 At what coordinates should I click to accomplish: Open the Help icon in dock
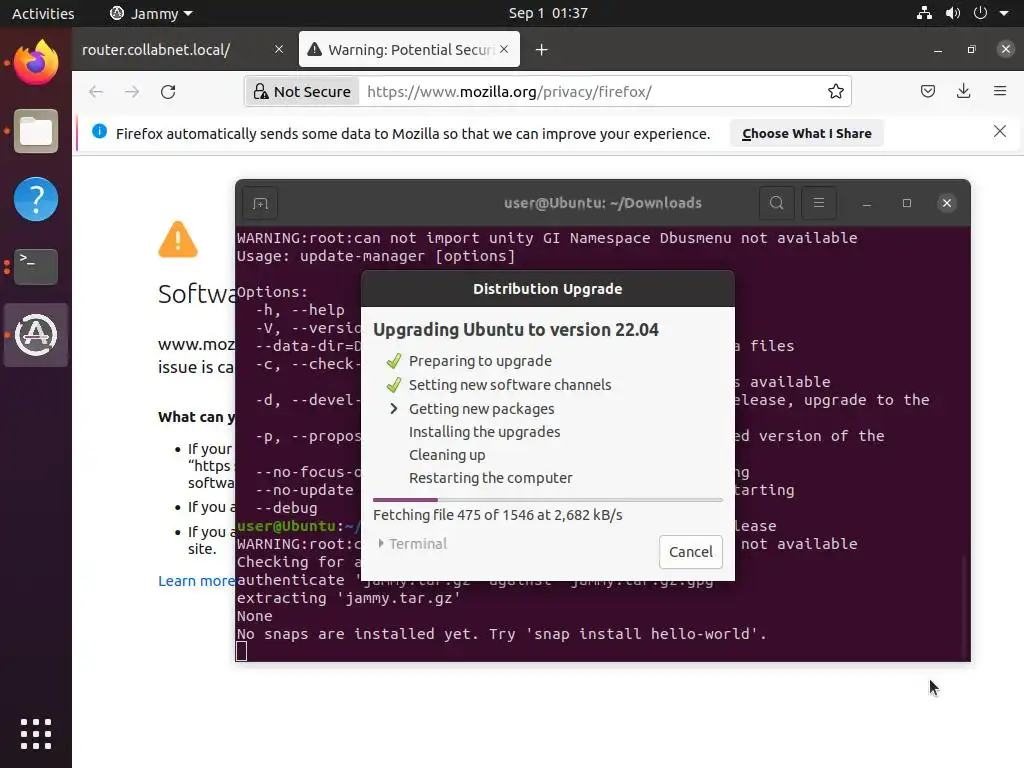36,199
